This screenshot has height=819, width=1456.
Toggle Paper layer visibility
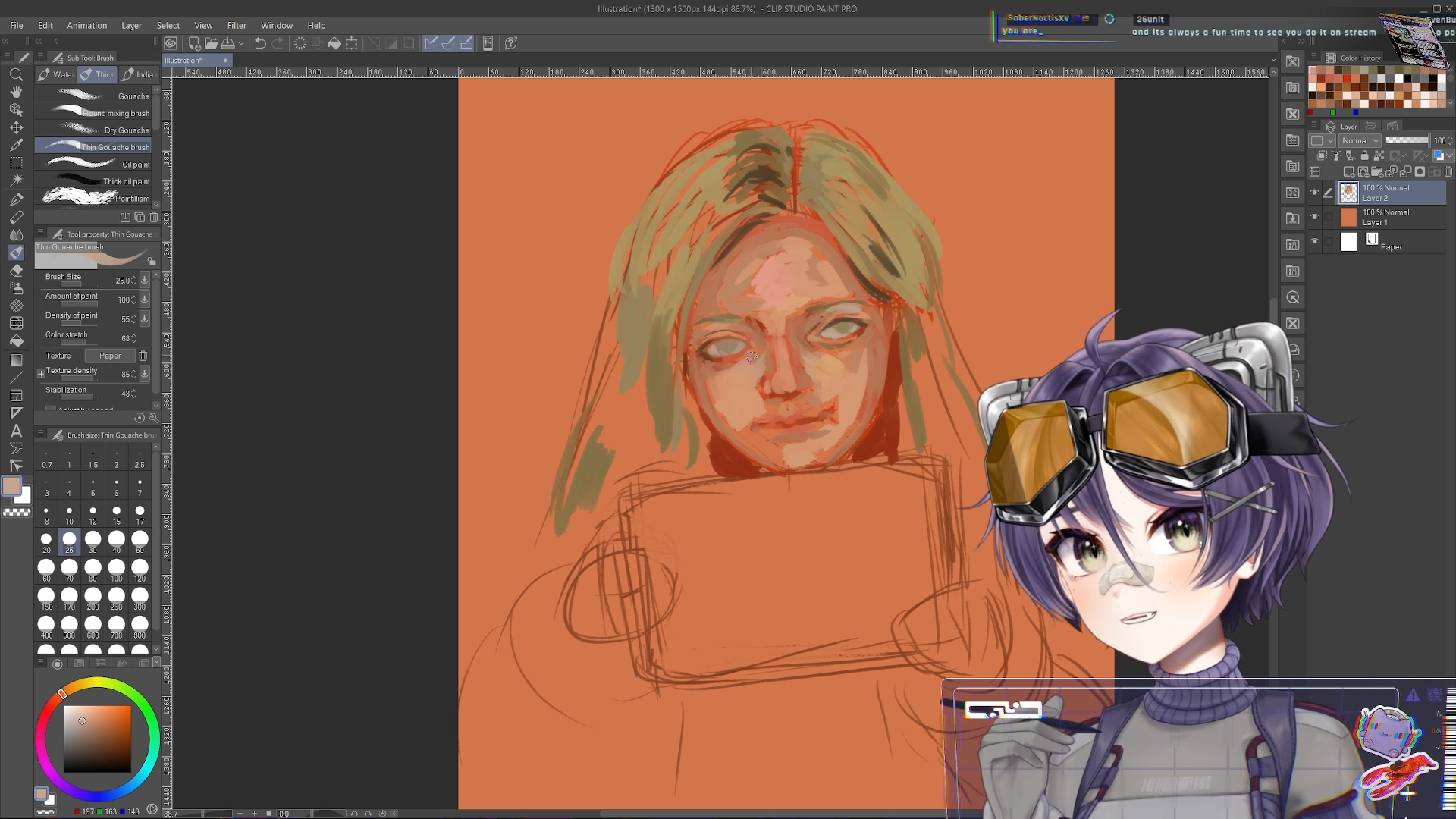click(1314, 242)
